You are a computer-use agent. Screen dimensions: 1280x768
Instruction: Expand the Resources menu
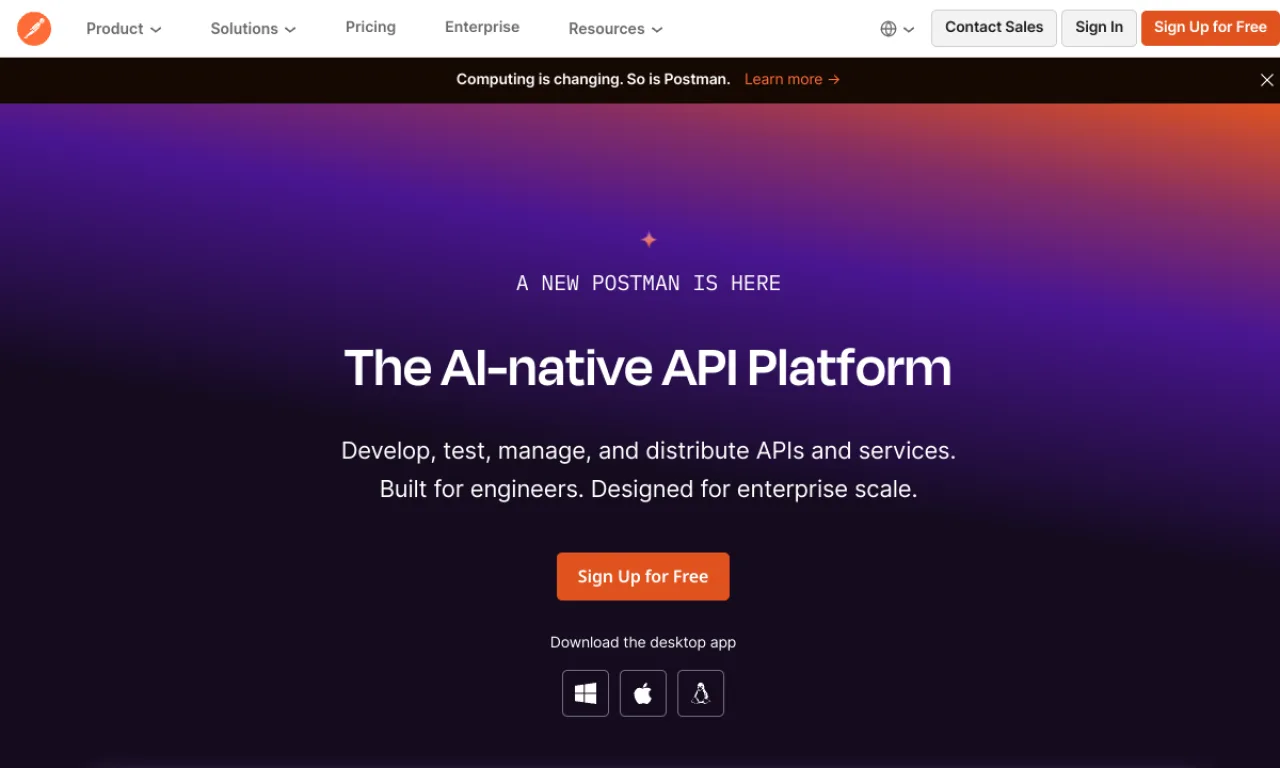point(615,29)
